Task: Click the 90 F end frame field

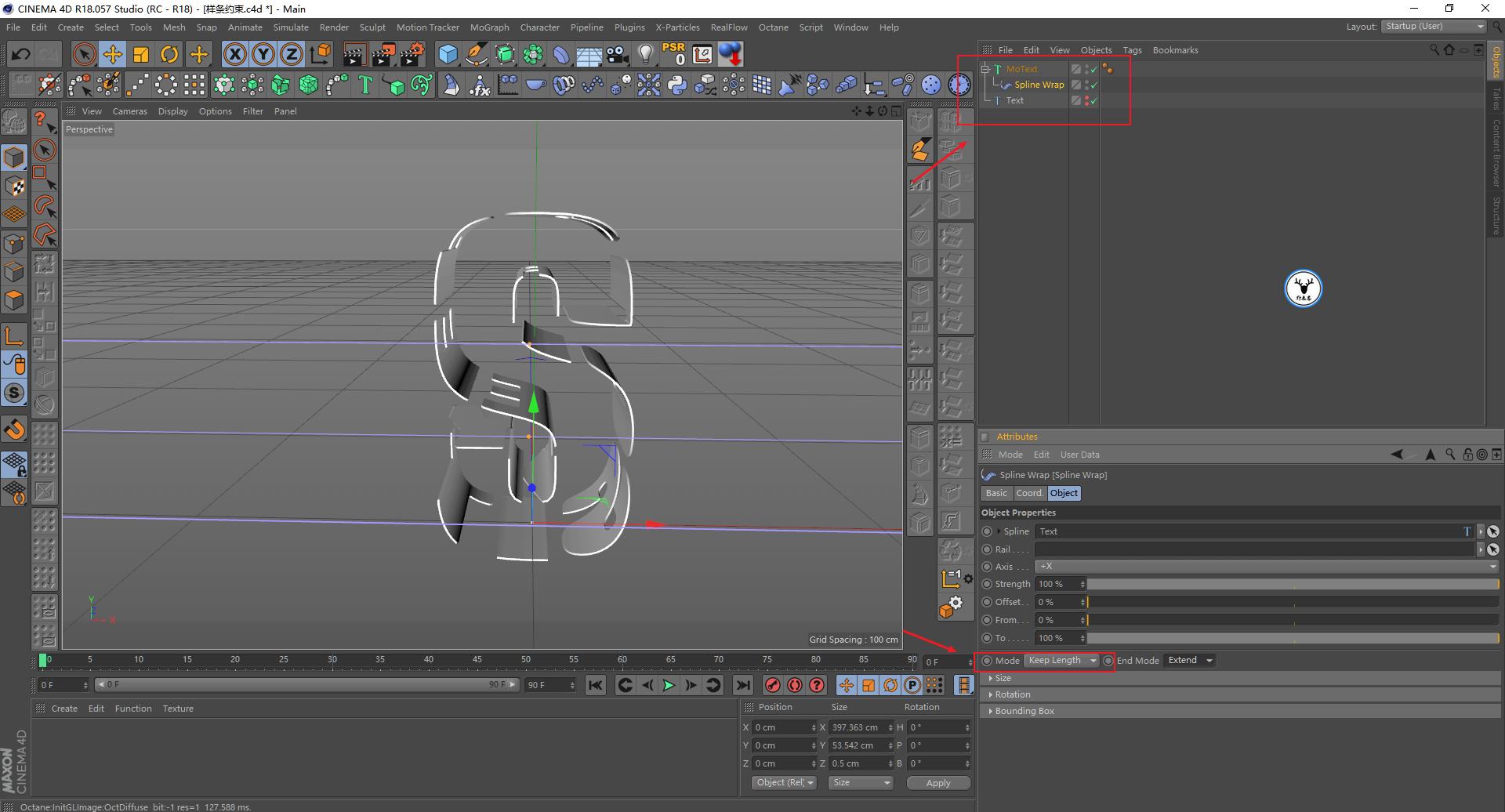Action: click(x=549, y=685)
